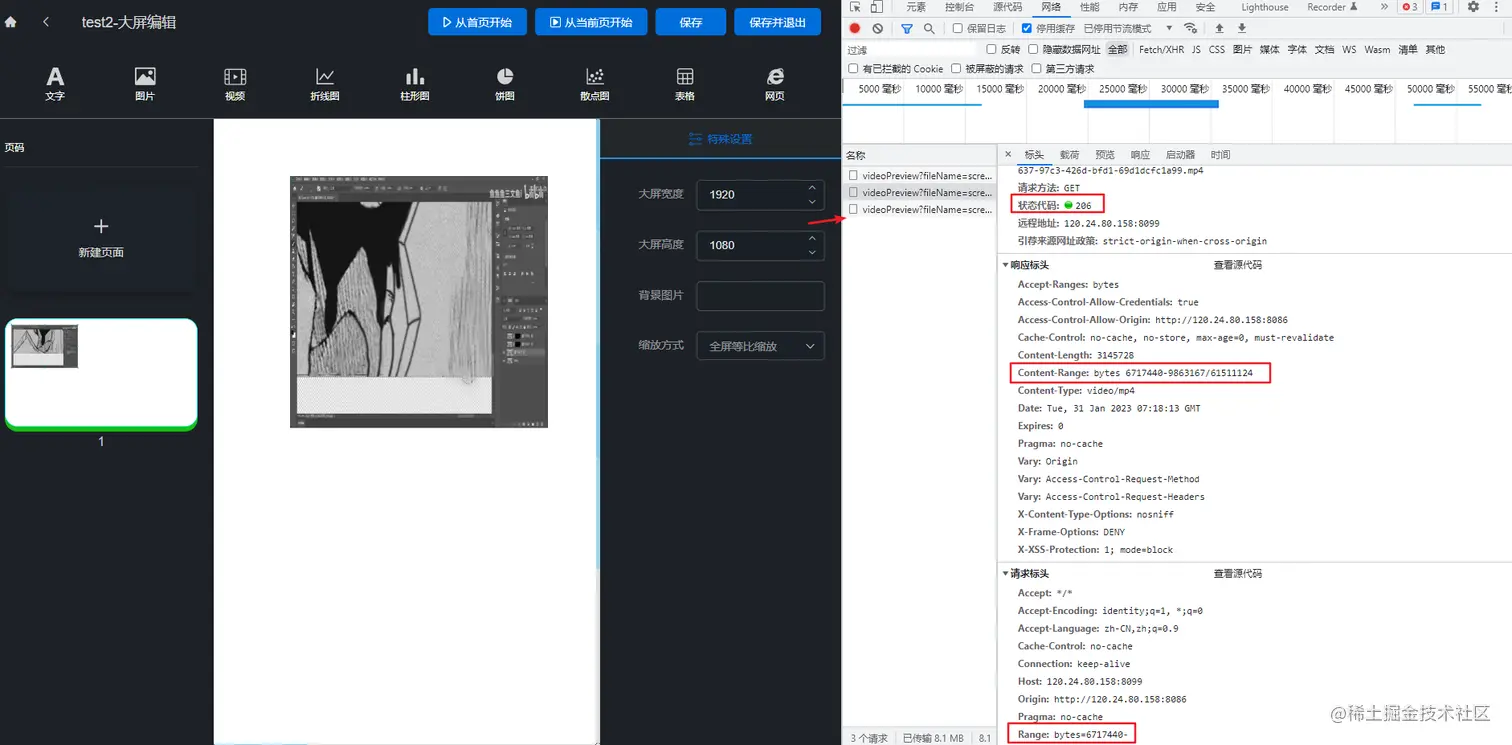This screenshot has height=745, width=1512.
Task: Open network search magnifier
Action: (x=929, y=29)
